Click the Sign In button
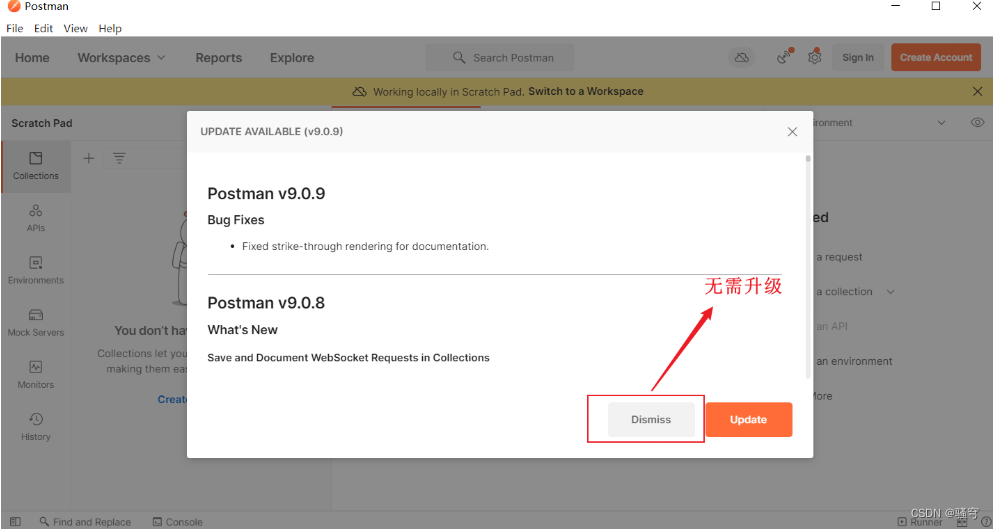The width and height of the screenshot is (995, 529). point(858,58)
